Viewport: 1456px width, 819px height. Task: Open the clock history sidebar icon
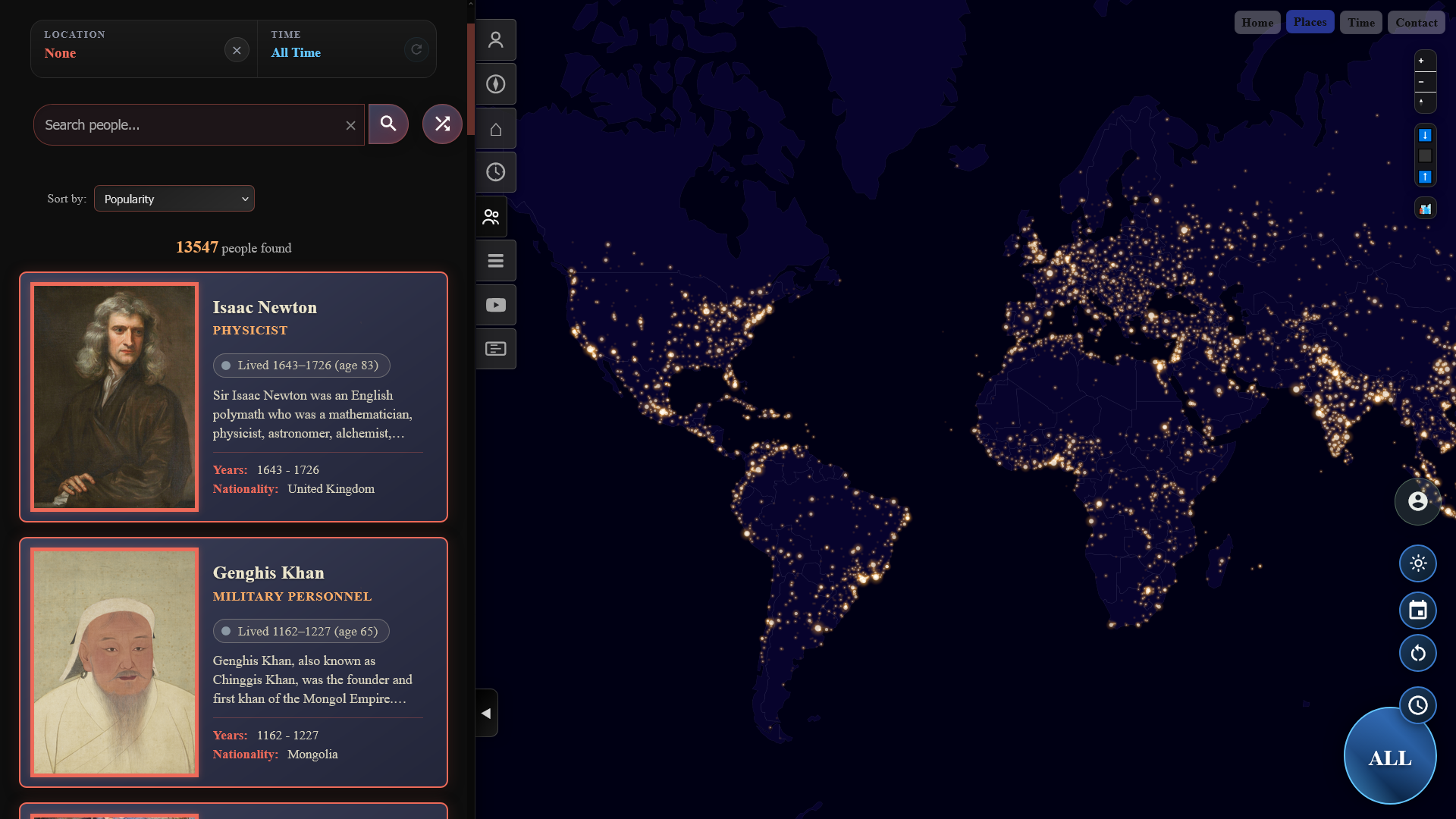(496, 172)
